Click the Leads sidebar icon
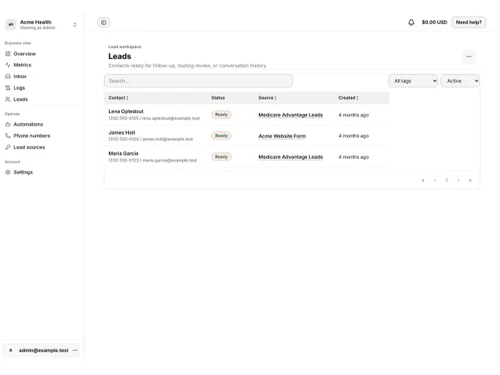500x375 pixels. click(8, 99)
